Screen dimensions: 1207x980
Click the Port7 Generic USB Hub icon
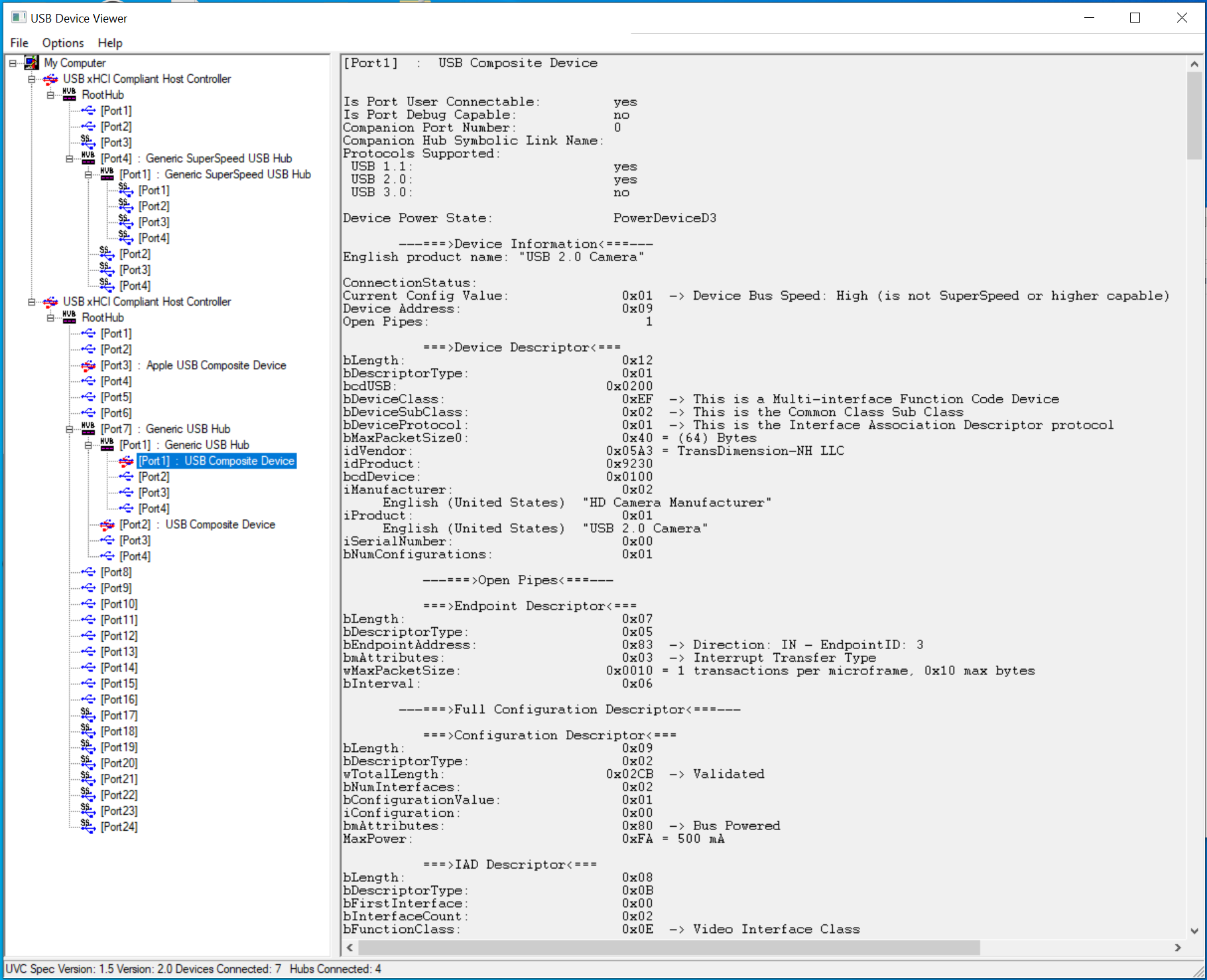(88, 429)
